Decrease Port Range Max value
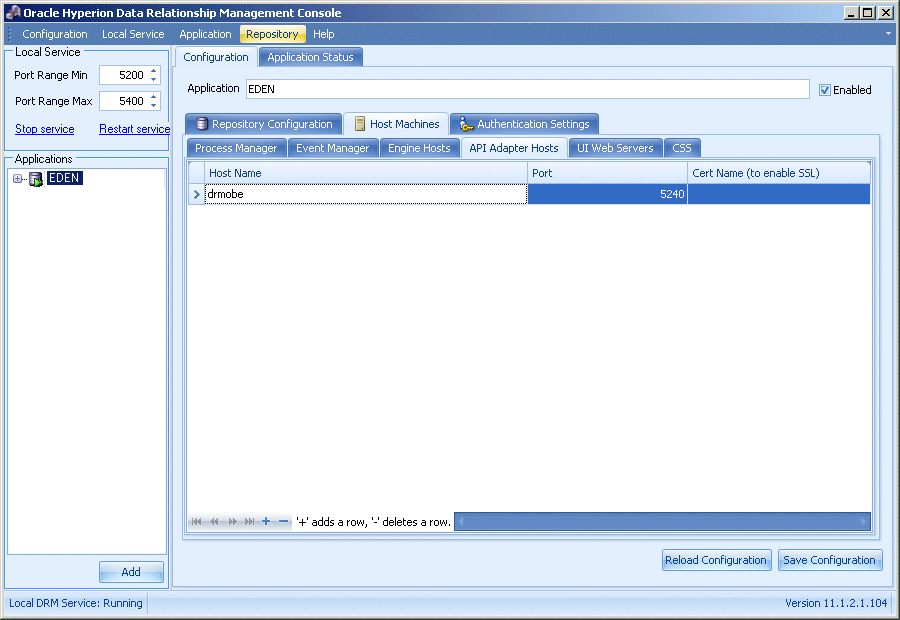This screenshot has width=900, height=620. point(154,105)
